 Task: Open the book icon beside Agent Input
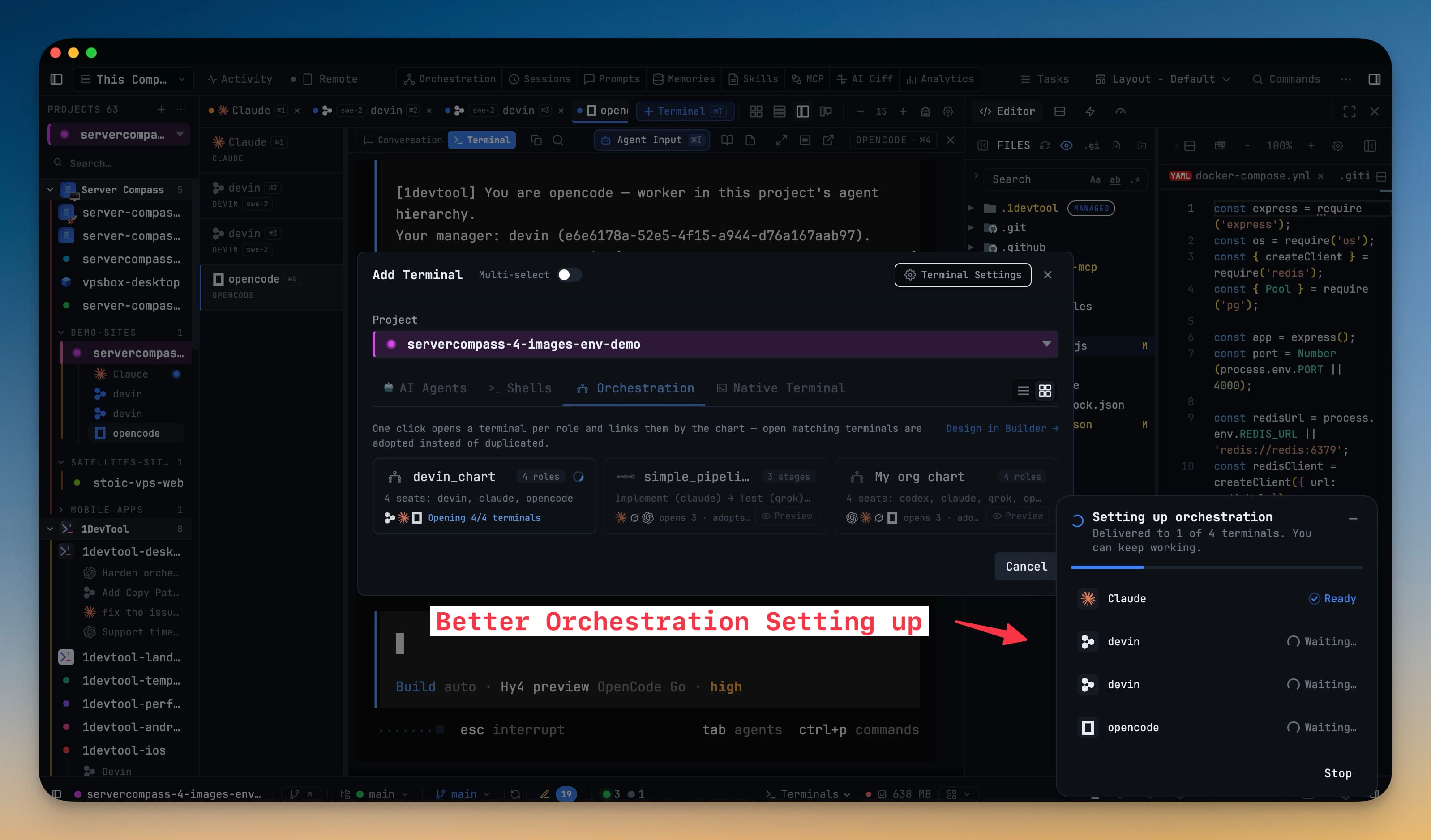point(727,140)
